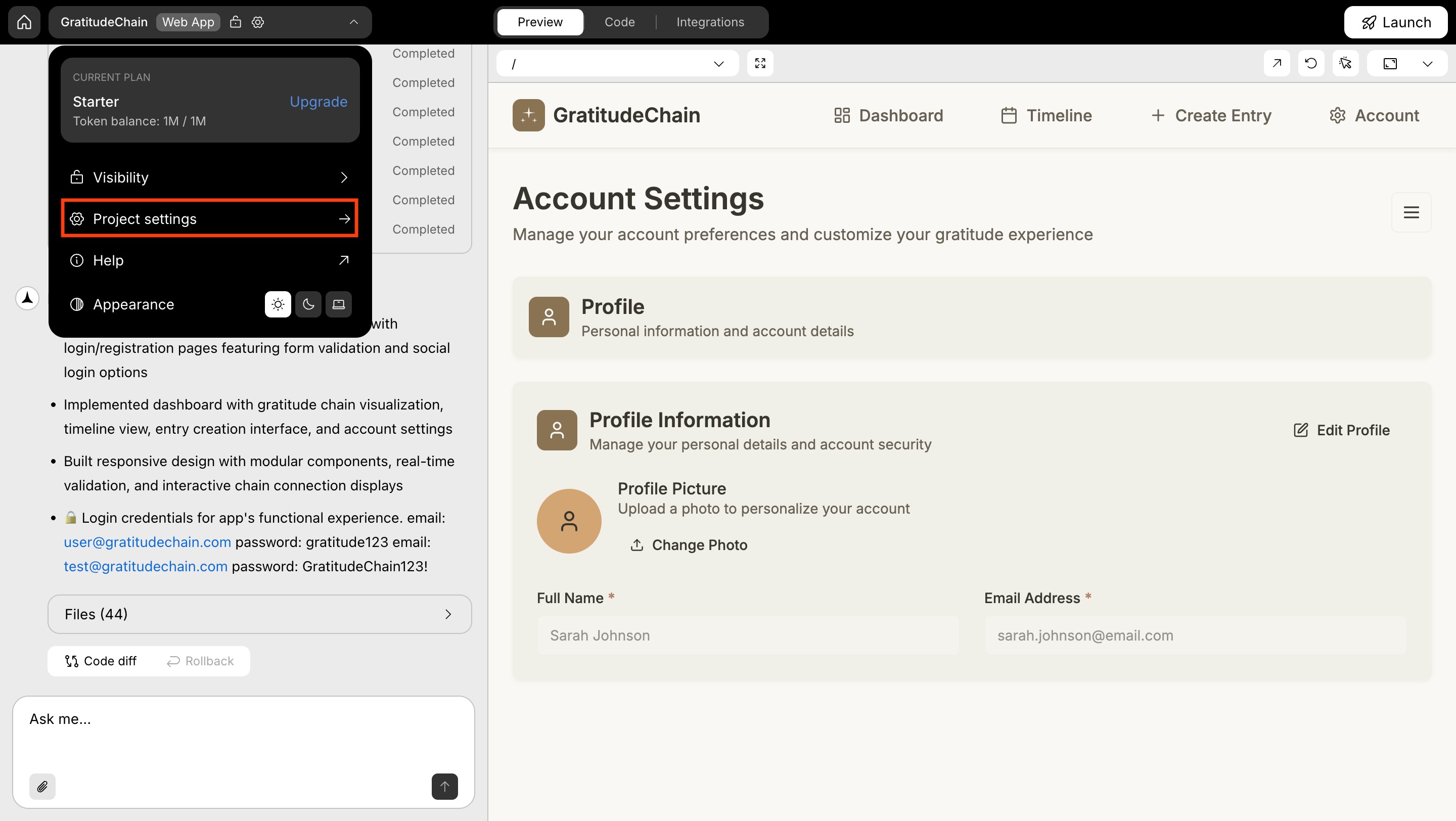Image resolution: width=1456 pixels, height=821 pixels.
Task: Select the moon icon for dark appearance
Action: [x=308, y=304]
